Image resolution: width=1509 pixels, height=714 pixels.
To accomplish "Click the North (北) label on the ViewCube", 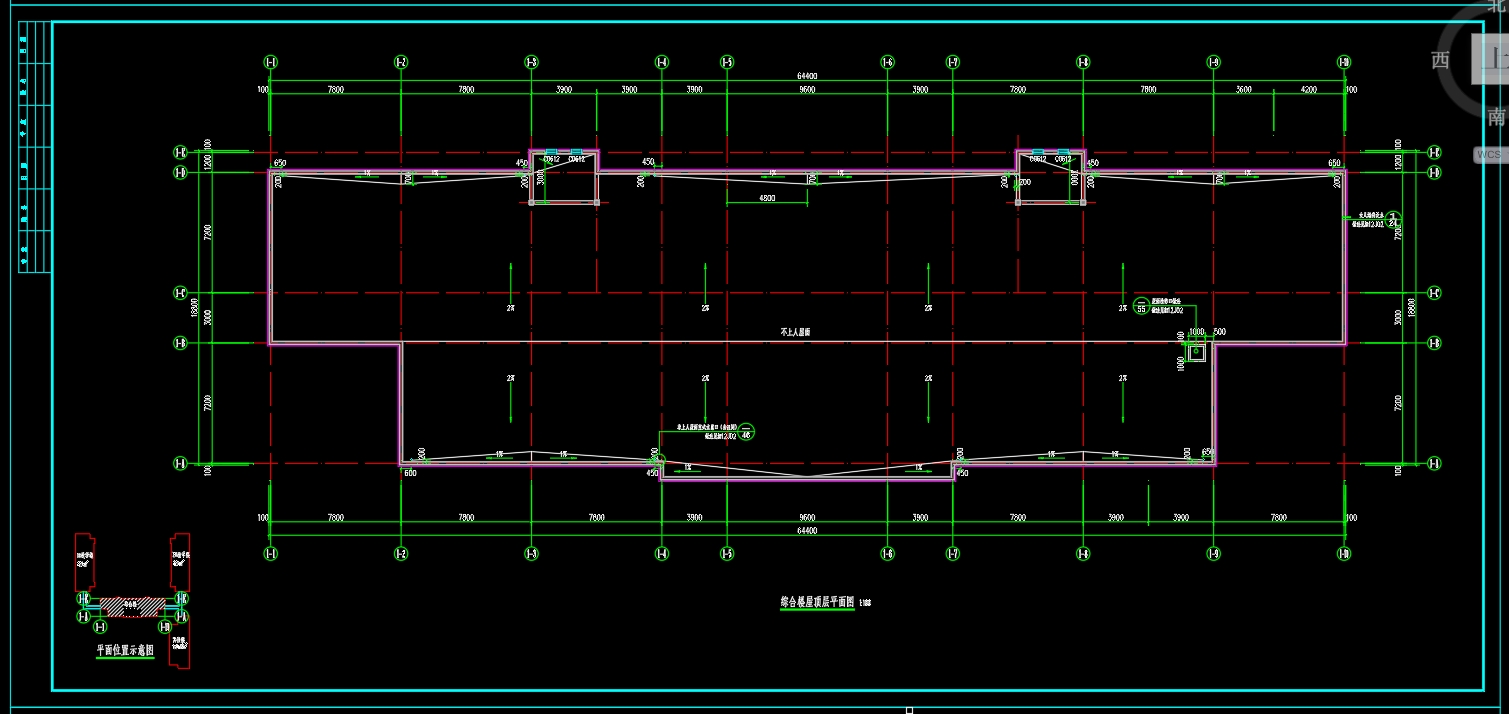I will (x=1496, y=6).
